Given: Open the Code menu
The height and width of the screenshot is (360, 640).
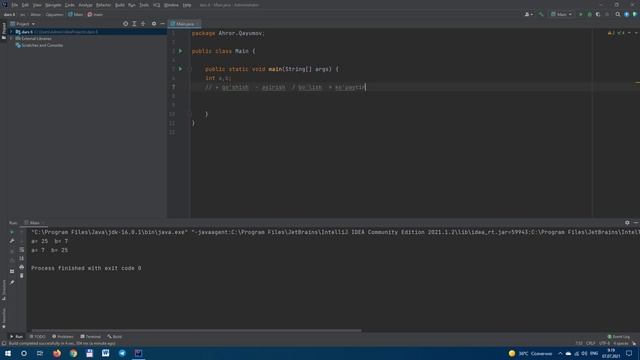Looking at the screenshot, I should point(70,5).
